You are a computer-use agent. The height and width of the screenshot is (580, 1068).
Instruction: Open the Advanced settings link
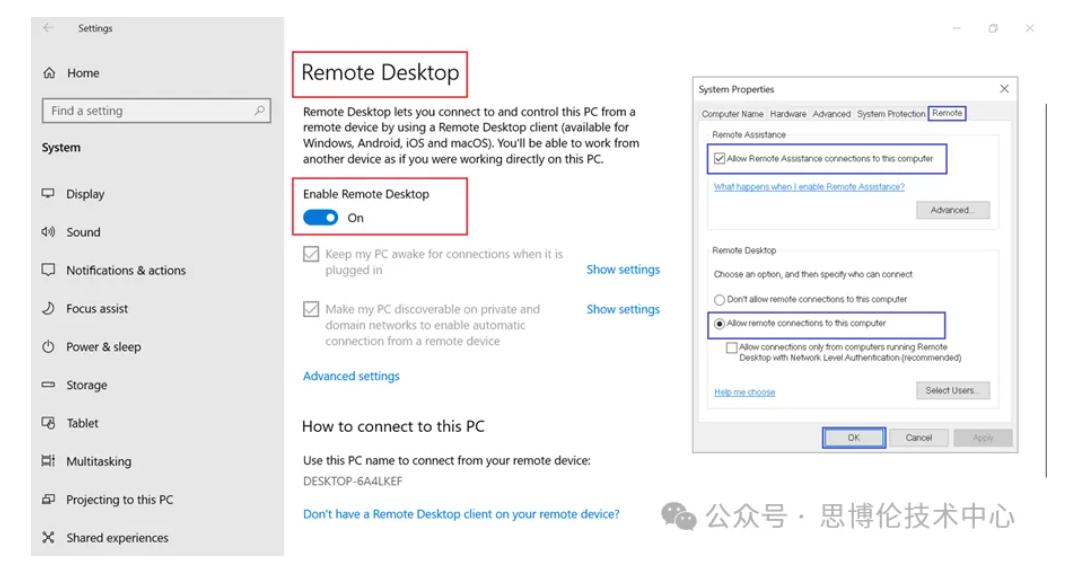[351, 376]
